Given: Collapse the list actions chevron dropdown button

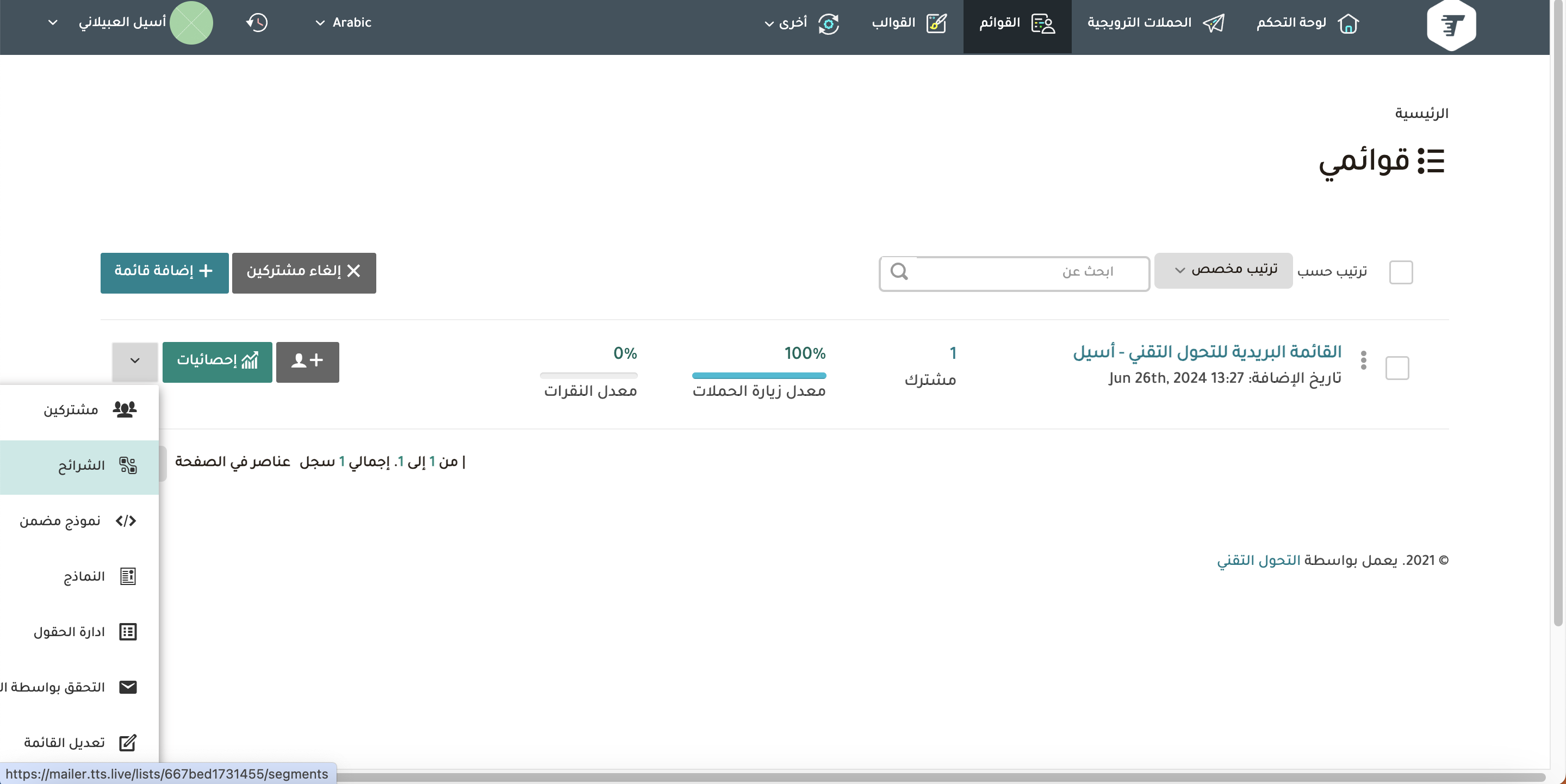Looking at the screenshot, I should [135, 361].
